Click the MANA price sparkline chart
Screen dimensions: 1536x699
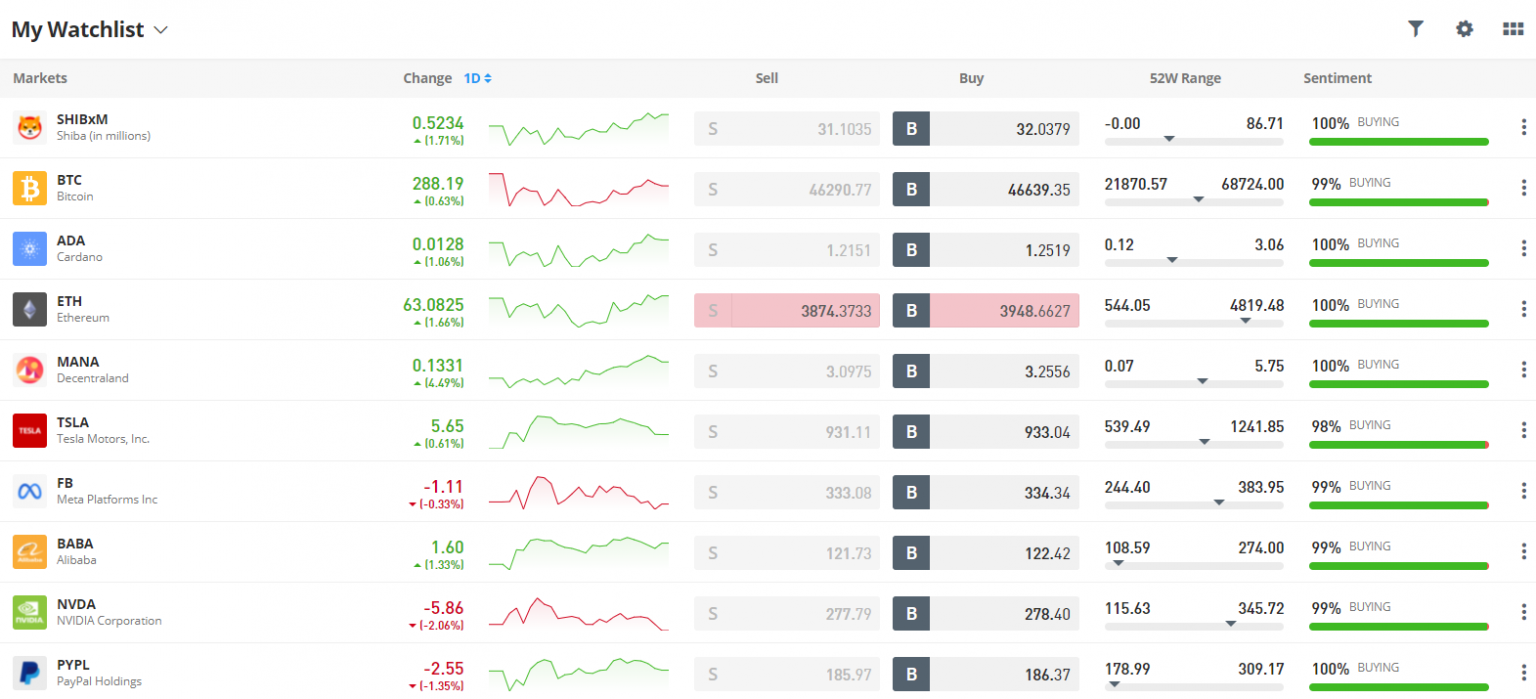579,370
